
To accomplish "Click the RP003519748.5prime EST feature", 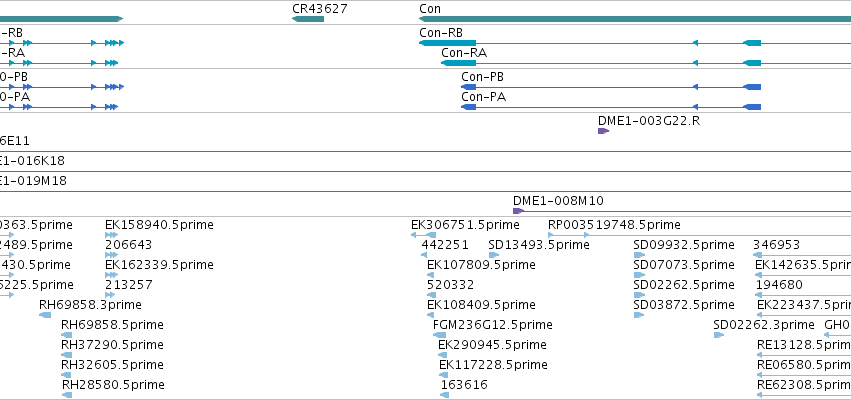I will 700,235.
